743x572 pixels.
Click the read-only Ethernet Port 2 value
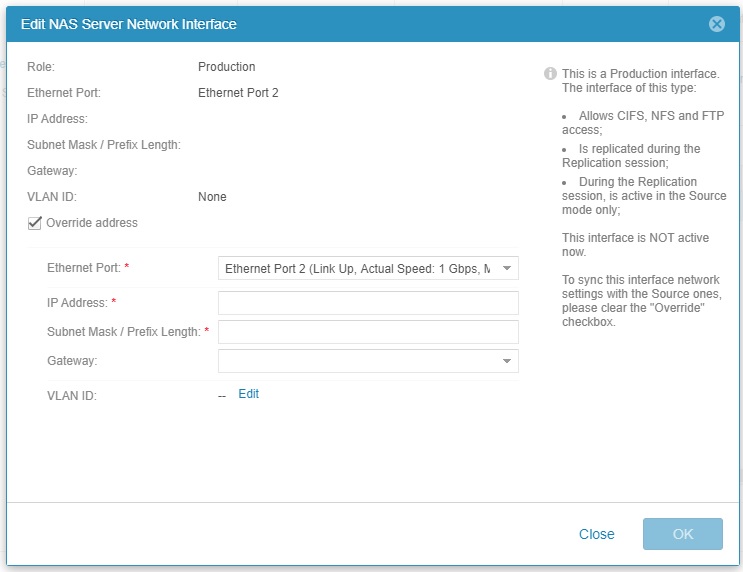click(238, 93)
